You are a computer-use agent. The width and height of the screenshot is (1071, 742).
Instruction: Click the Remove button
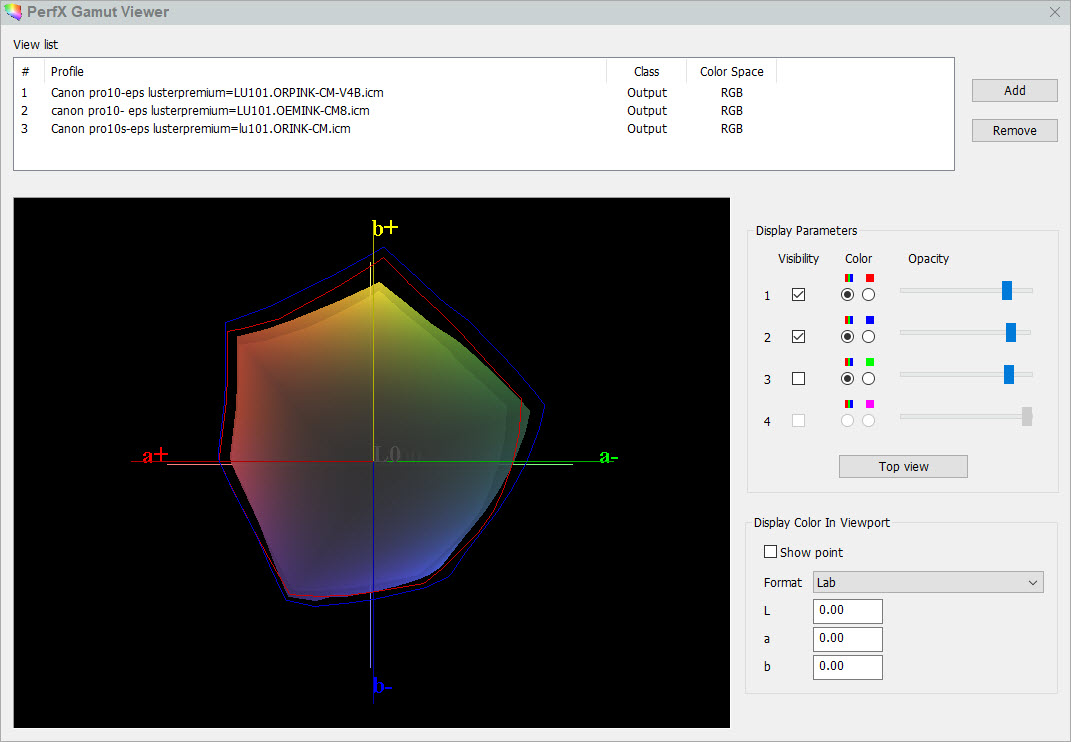pyautogui.click(x=1014, y=130)
